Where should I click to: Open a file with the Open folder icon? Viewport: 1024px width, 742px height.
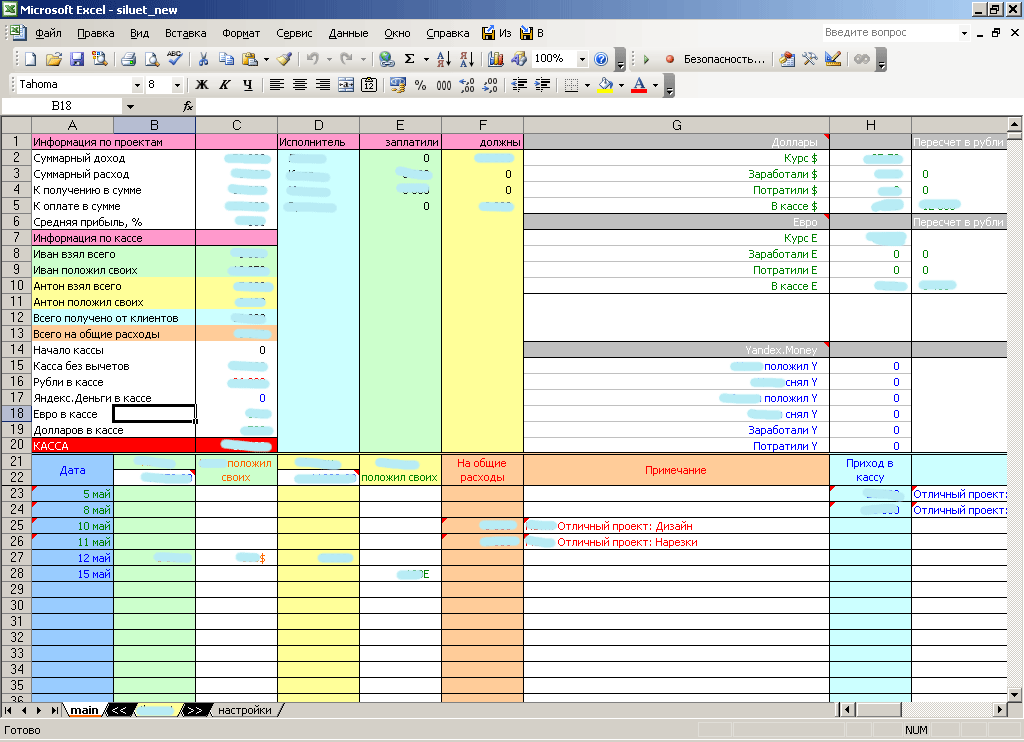54,59
